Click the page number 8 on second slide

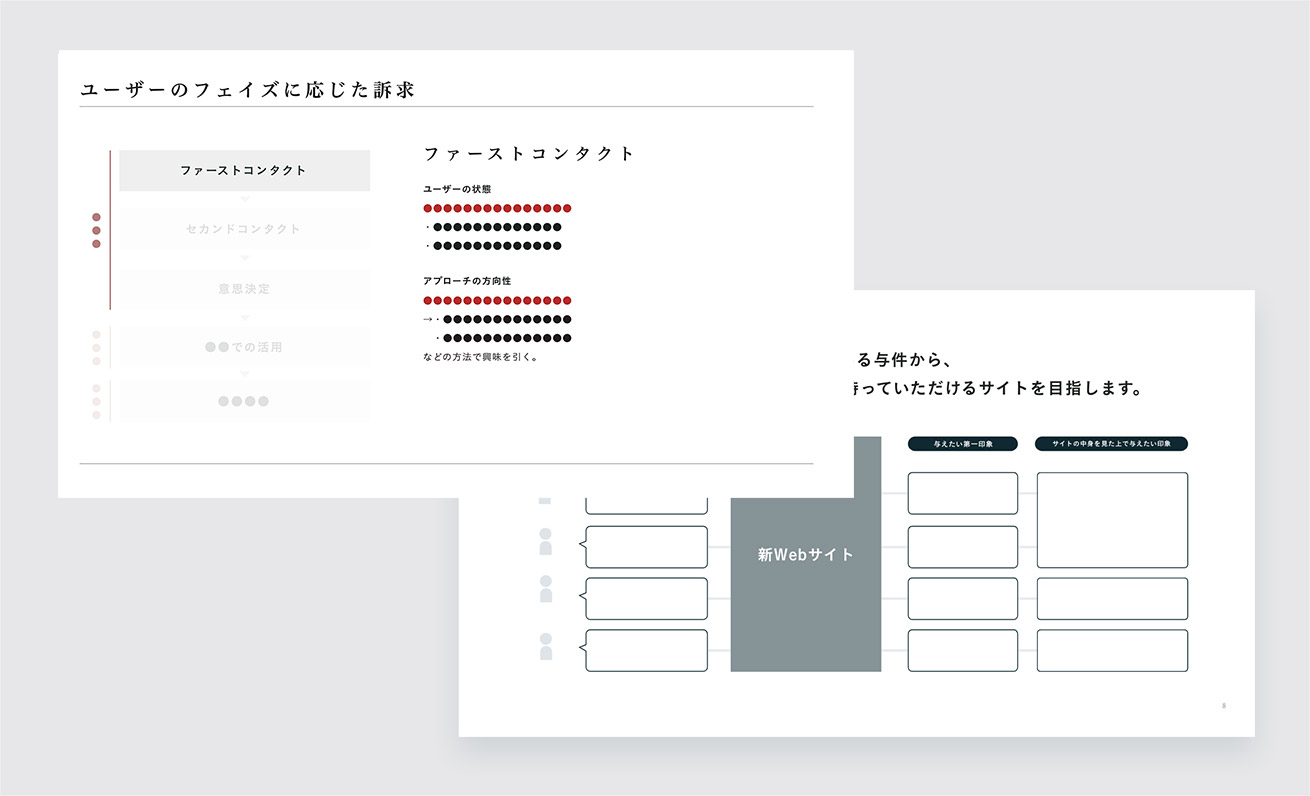(x=1223, y=706)
